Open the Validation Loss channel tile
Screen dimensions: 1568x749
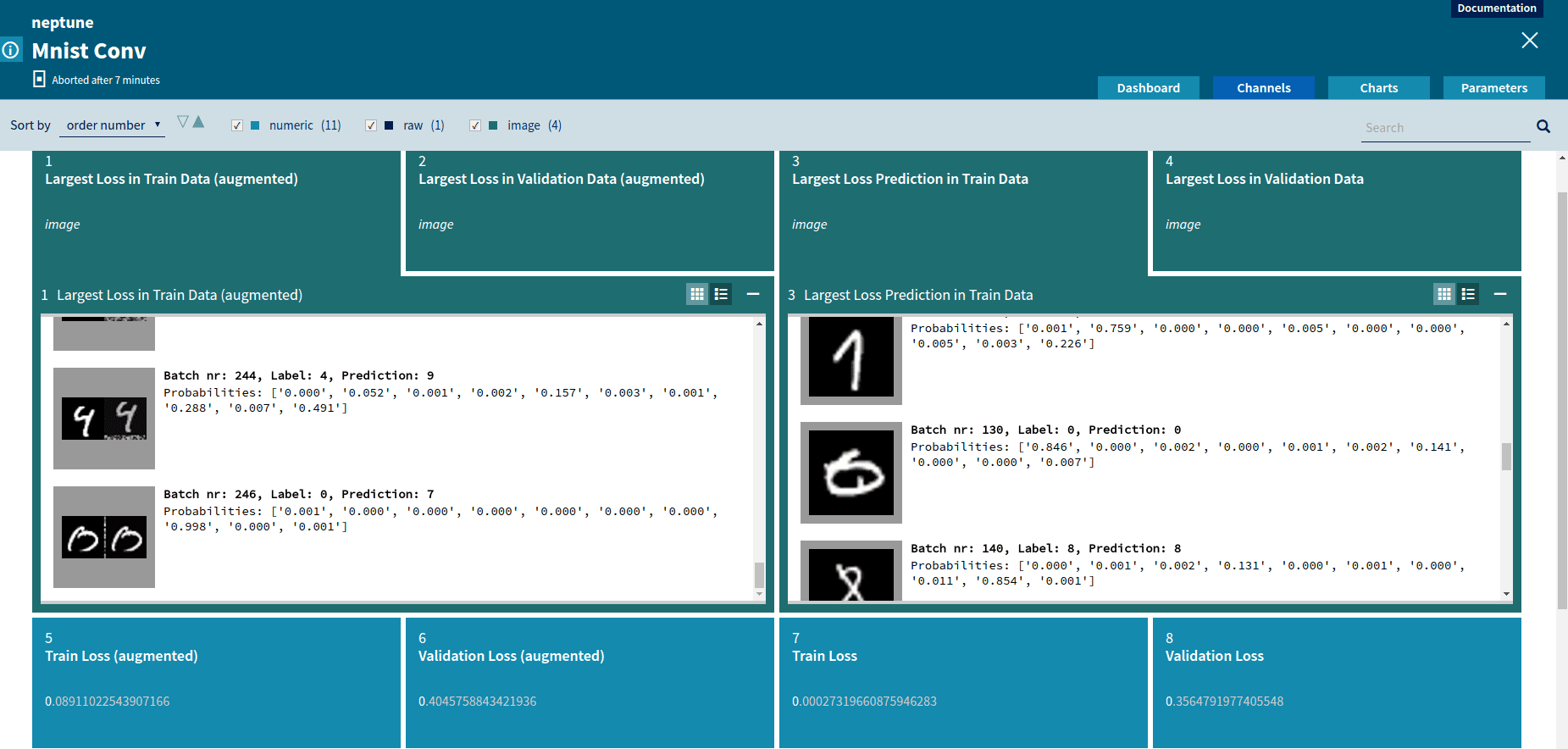click(x=1336, y=682)
